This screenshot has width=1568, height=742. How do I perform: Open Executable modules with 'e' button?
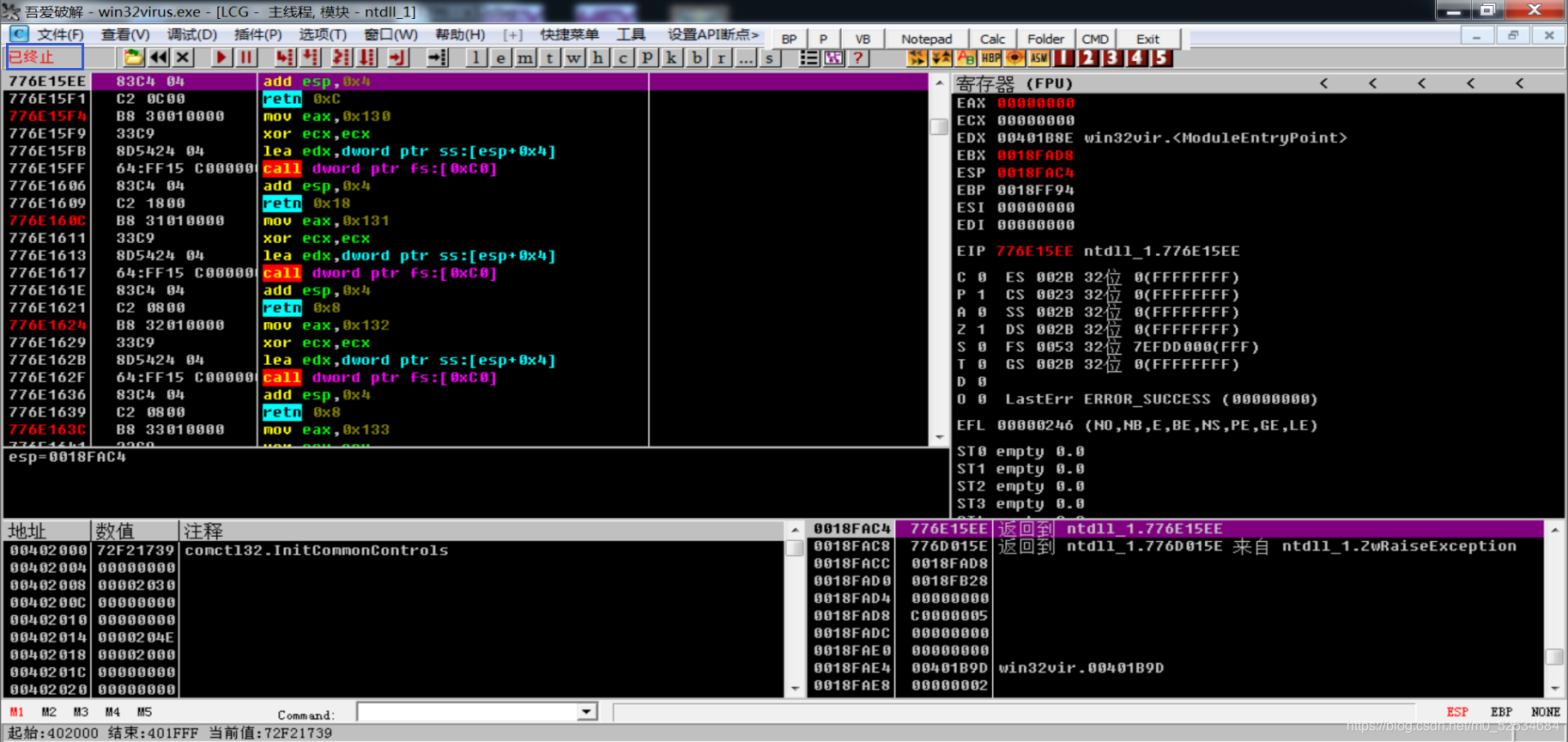coord(501,58)
